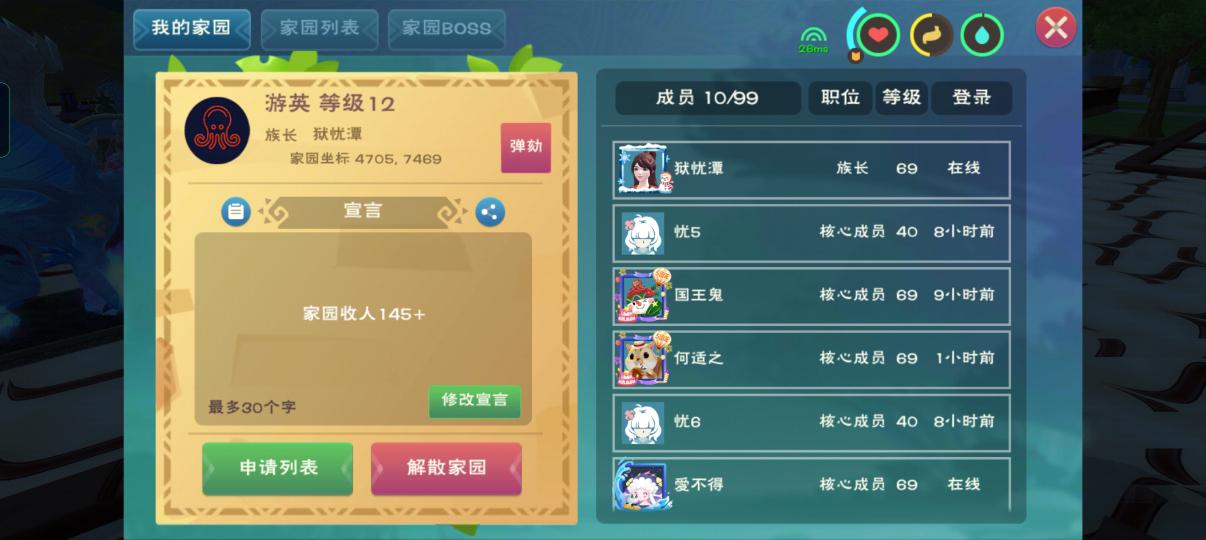Click the share icon beside 宣言
Image resolution: width=1206 pixels, height=540 pixels.
pos(489,211)
